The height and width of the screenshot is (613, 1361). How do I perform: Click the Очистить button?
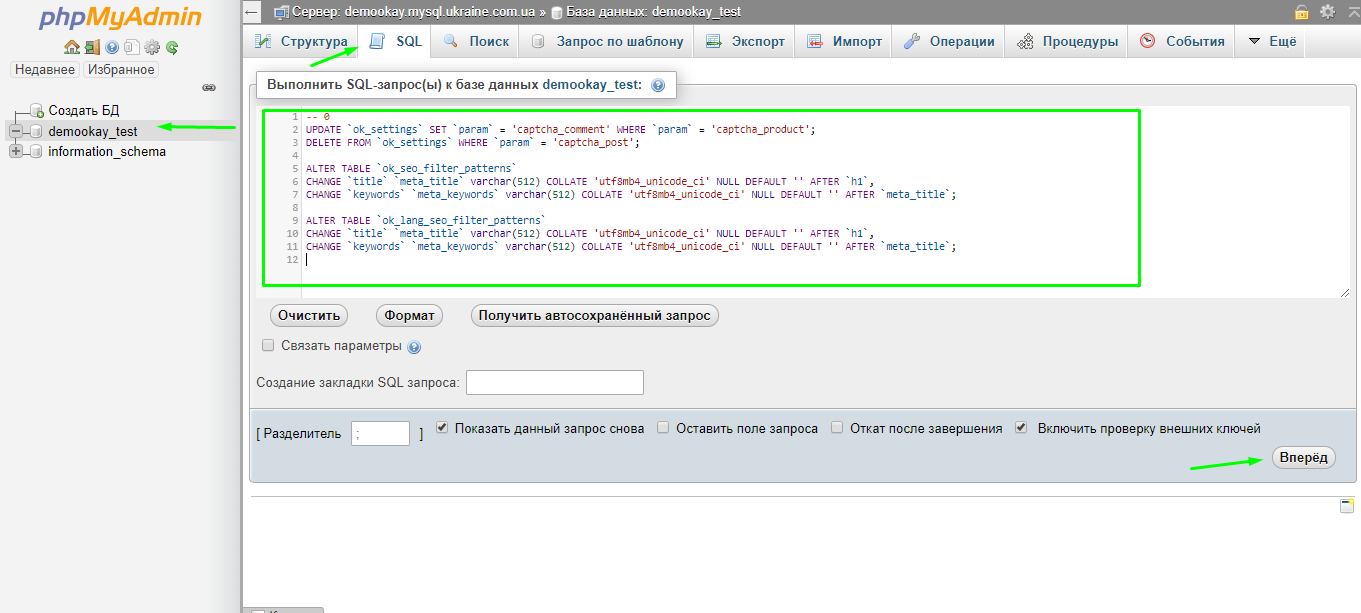coord(310,315)
